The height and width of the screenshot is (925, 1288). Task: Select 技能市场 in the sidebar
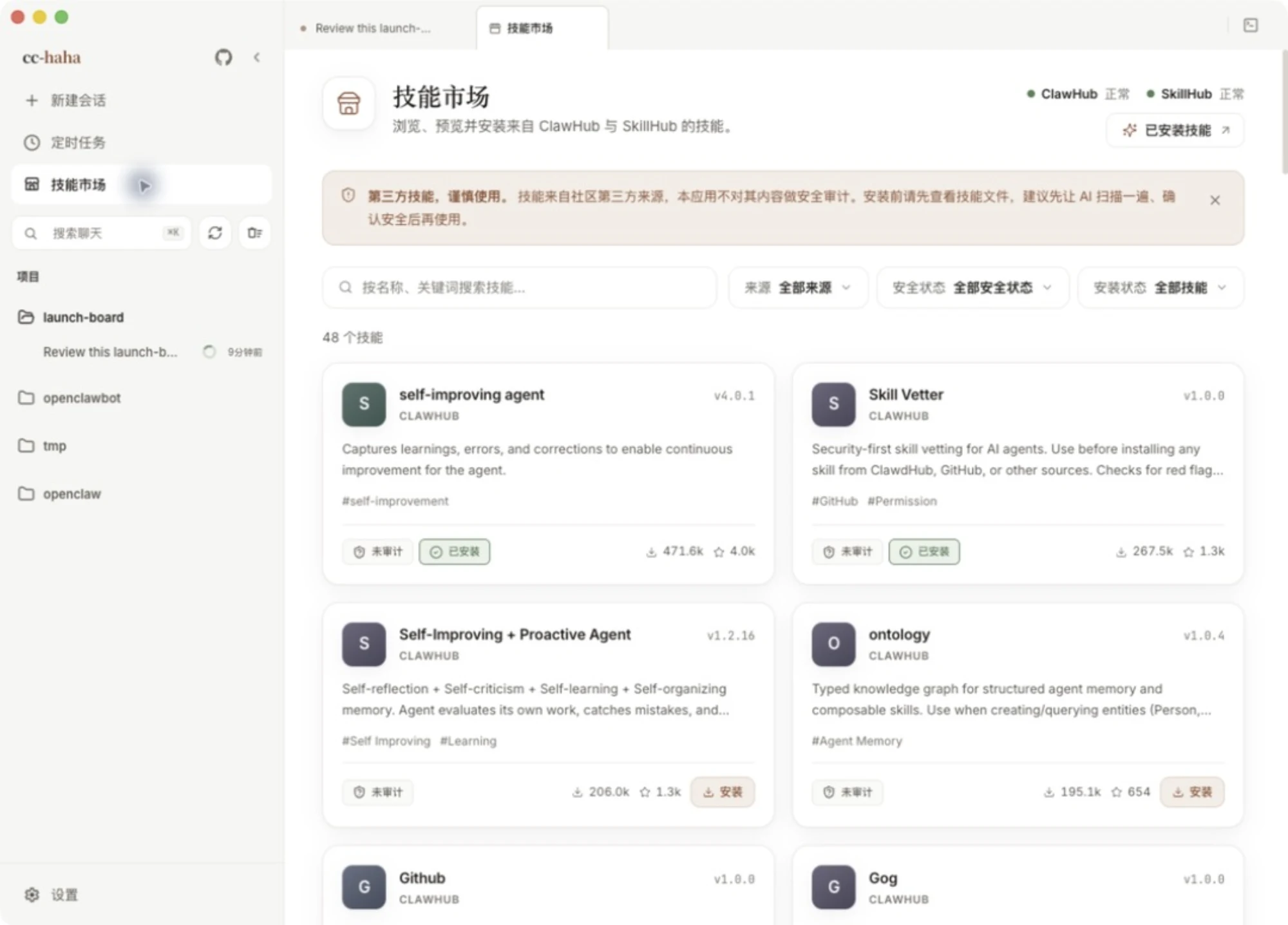pos(141,185)
